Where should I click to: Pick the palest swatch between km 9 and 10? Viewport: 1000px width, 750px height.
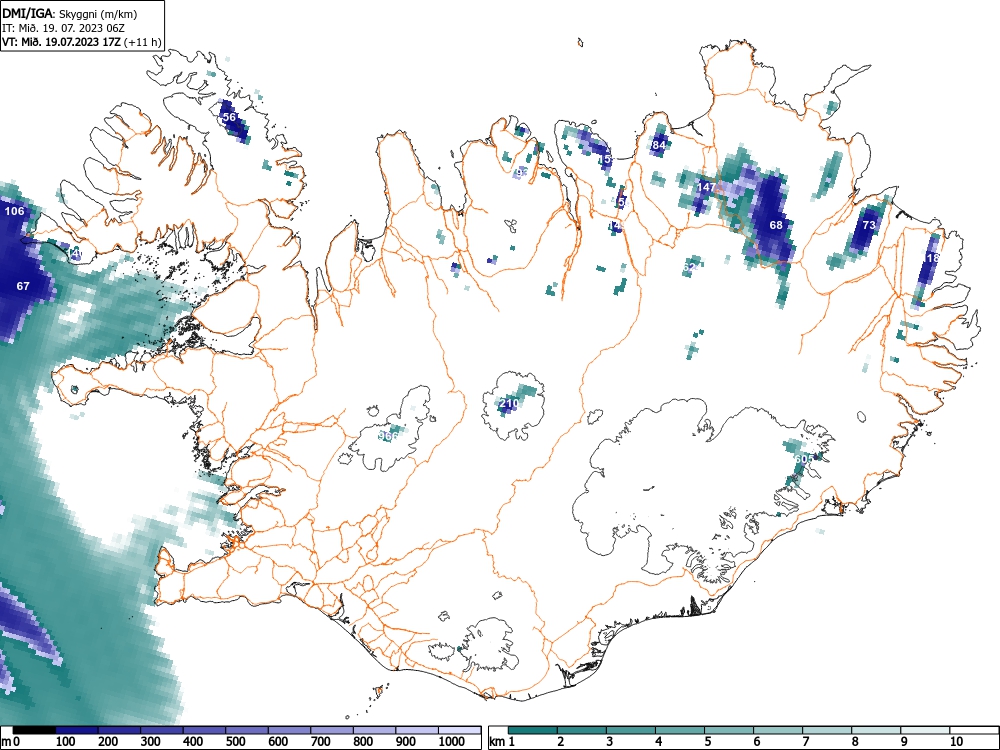[925, 730]
